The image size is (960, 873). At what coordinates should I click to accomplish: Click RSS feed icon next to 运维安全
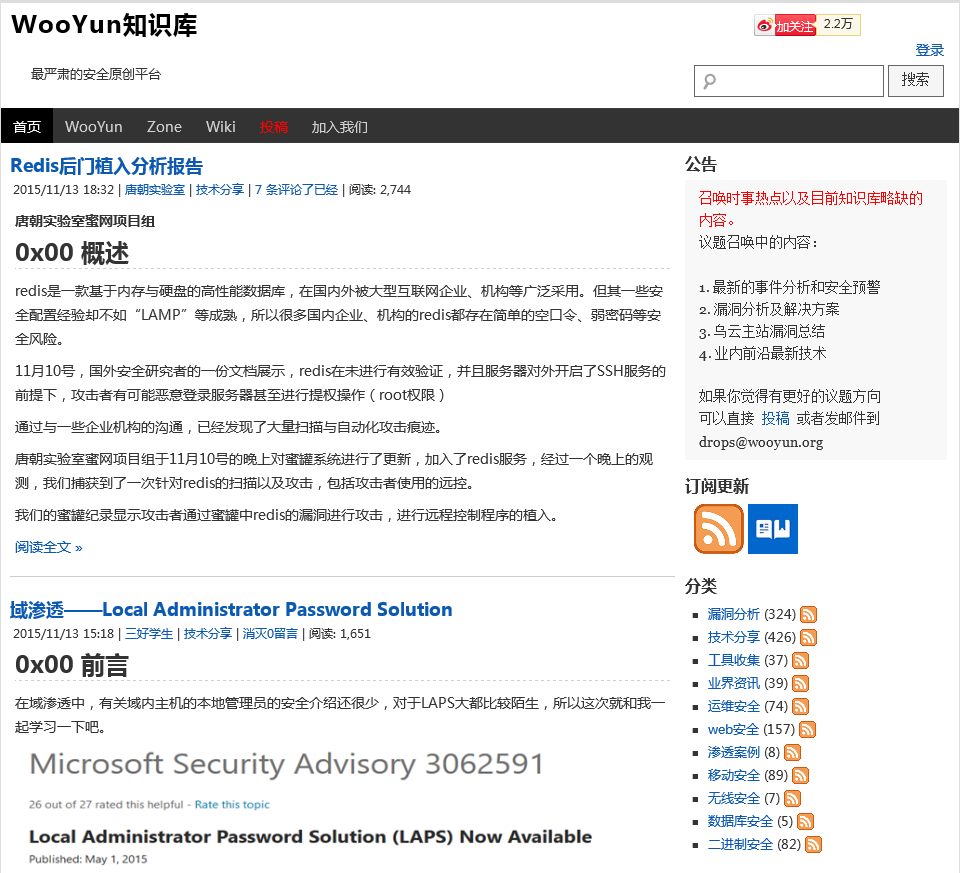click(x=800, y=706)
